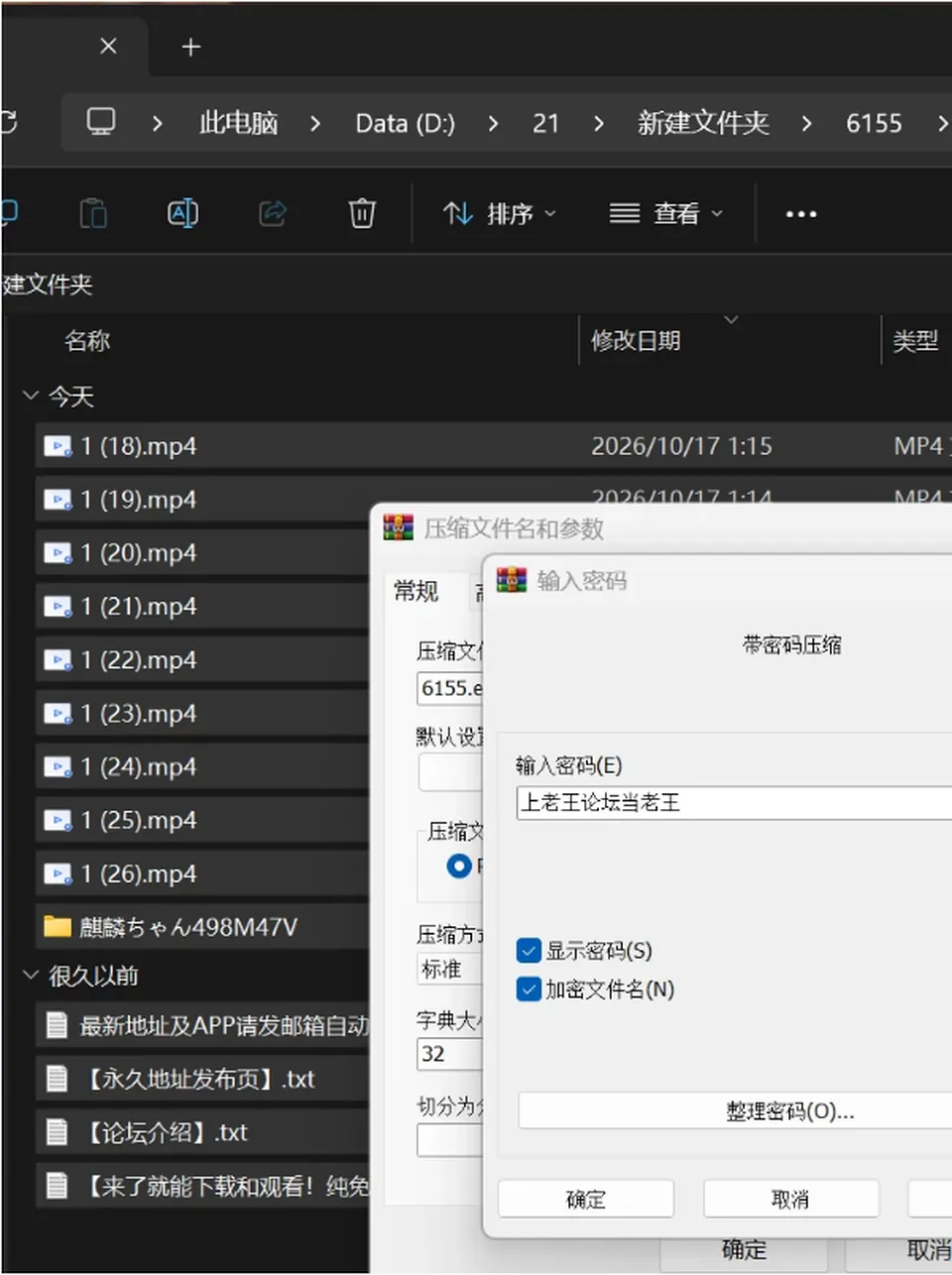Image resolution: width=952 pixels, height=1275 pixels.
Task: Switch to the 常规 tab in compression dialog
Action: (x=416, y=592)
